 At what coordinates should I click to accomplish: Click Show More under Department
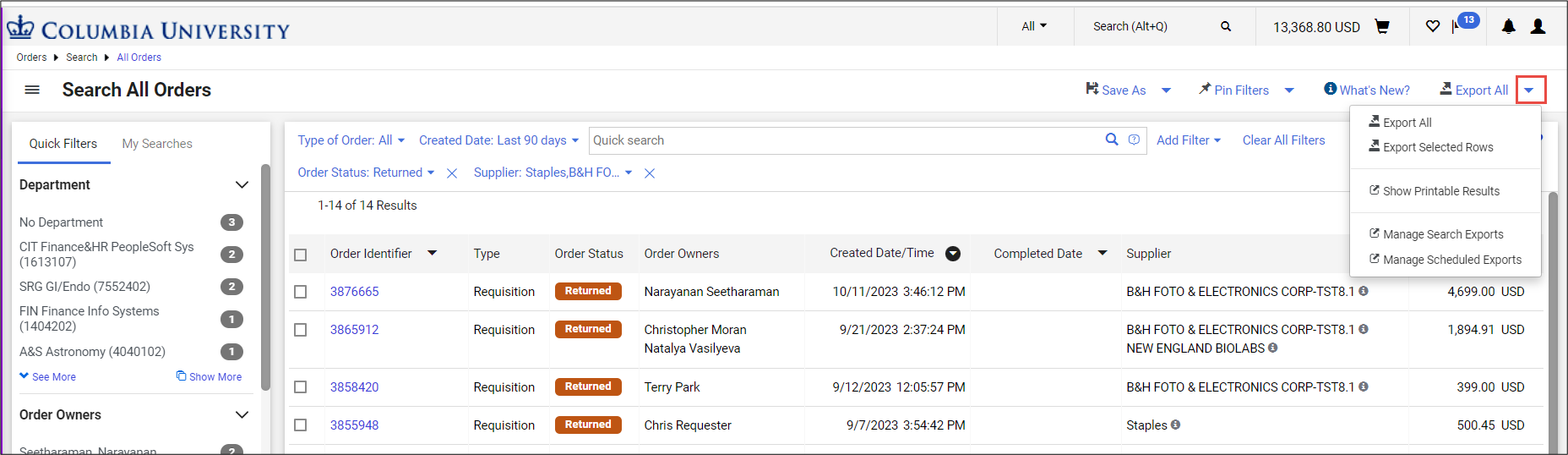coord(209,377)
